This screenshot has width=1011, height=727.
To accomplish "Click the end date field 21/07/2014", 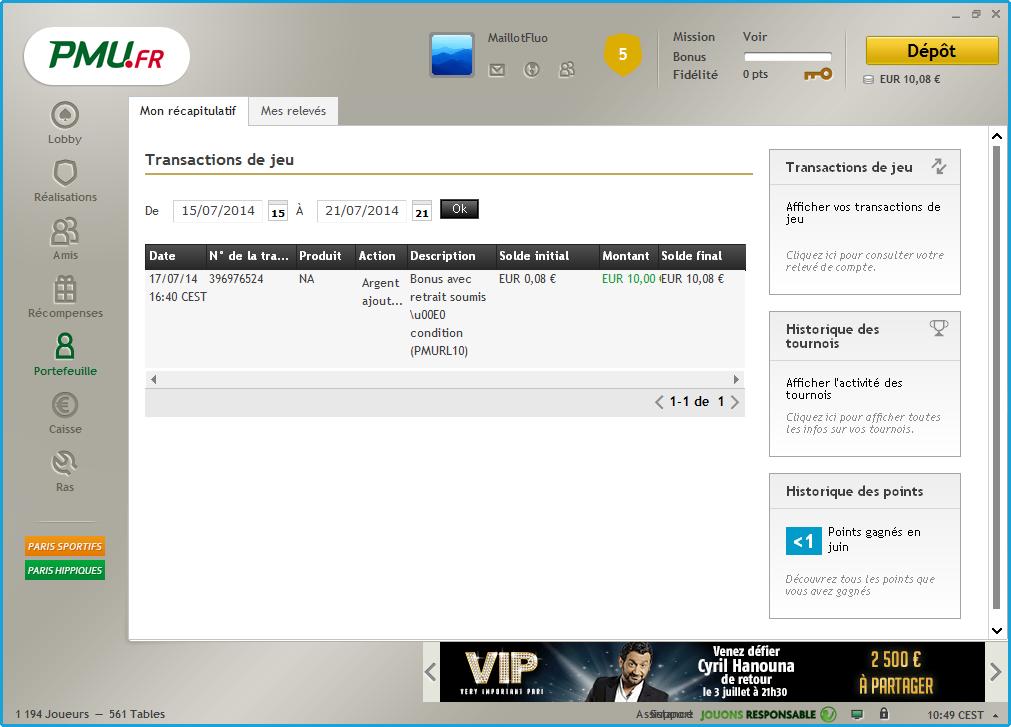I will [x=362, y=211].
